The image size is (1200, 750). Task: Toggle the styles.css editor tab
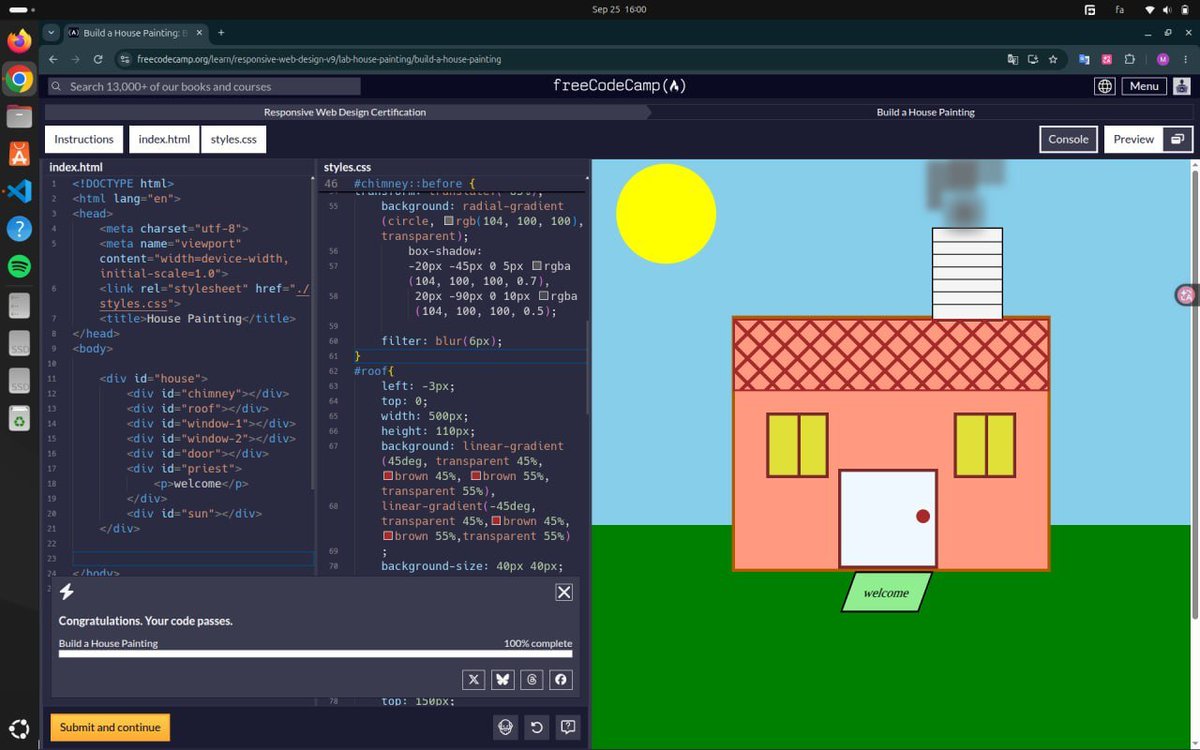[234, 139]
